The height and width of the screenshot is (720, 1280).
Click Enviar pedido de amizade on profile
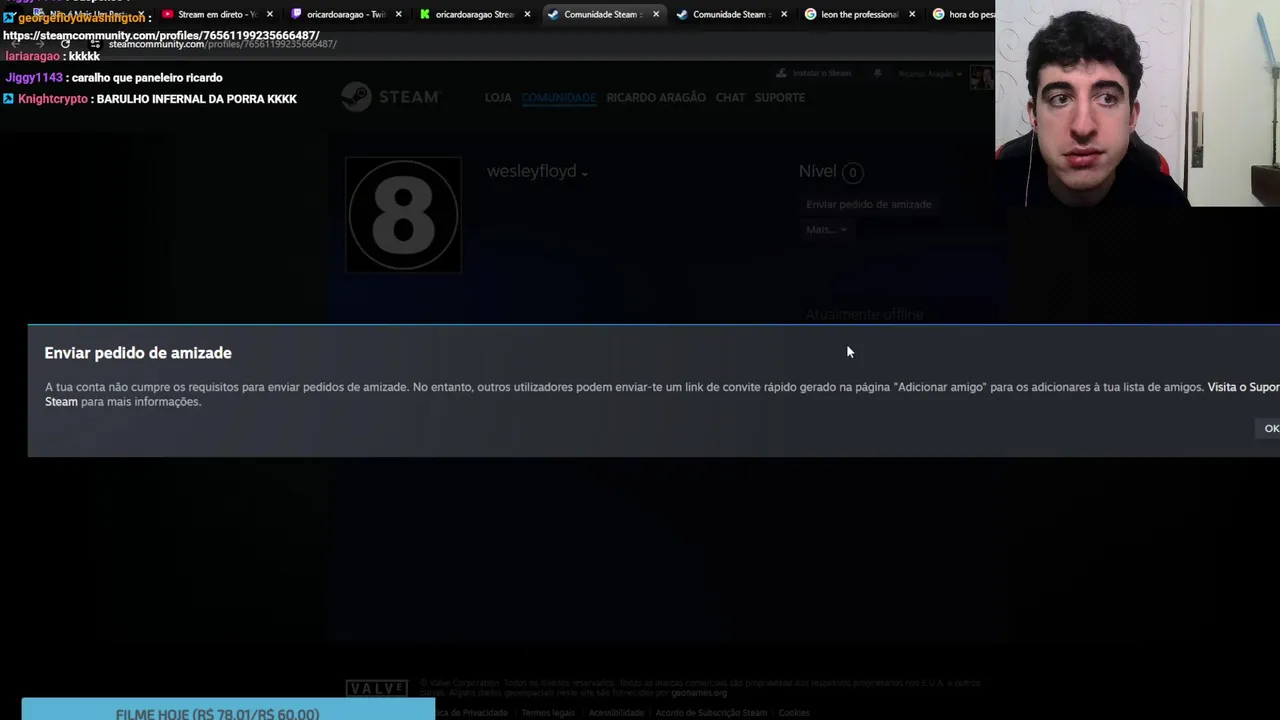[868, 204]
